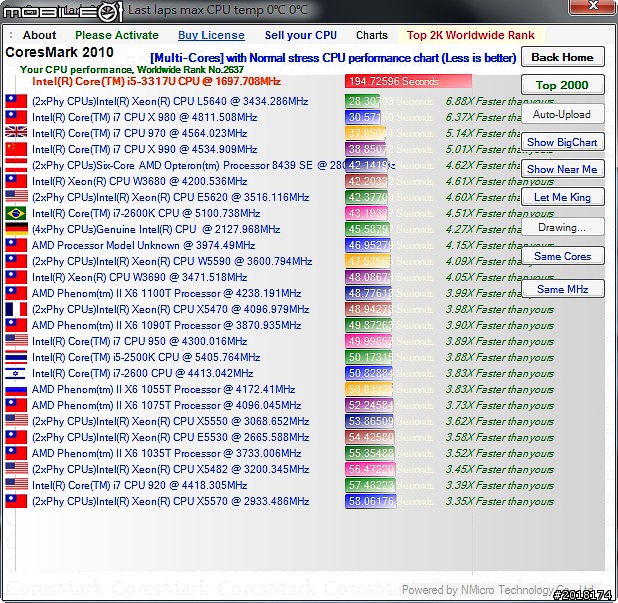Click Israel flag beside i7-2600 row
The width and height of the screenshot is (618, 603).
pyautogui.click(x=16, y=373)
